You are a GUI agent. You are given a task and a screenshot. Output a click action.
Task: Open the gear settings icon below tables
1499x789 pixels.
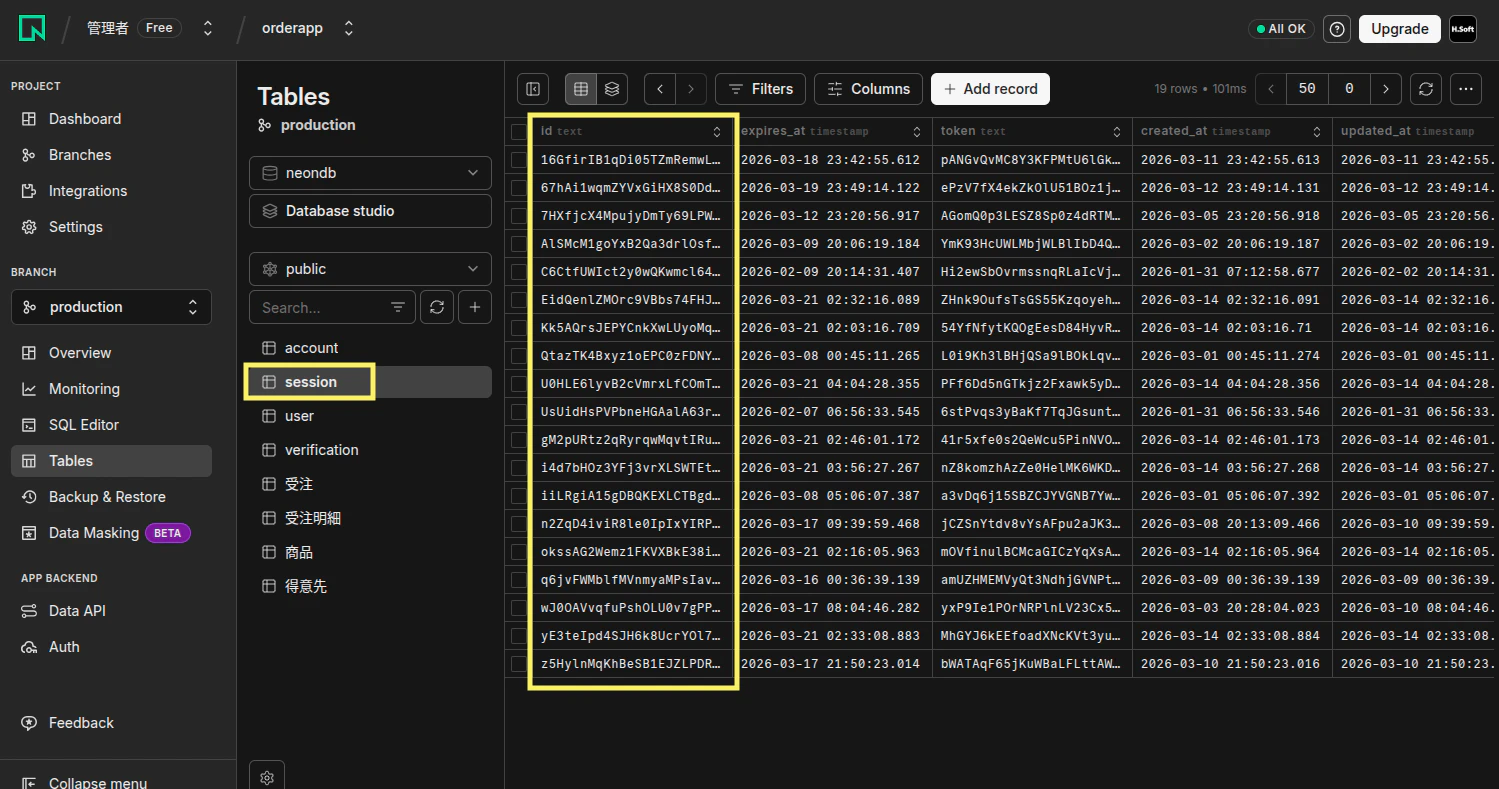tap(267, 777)
